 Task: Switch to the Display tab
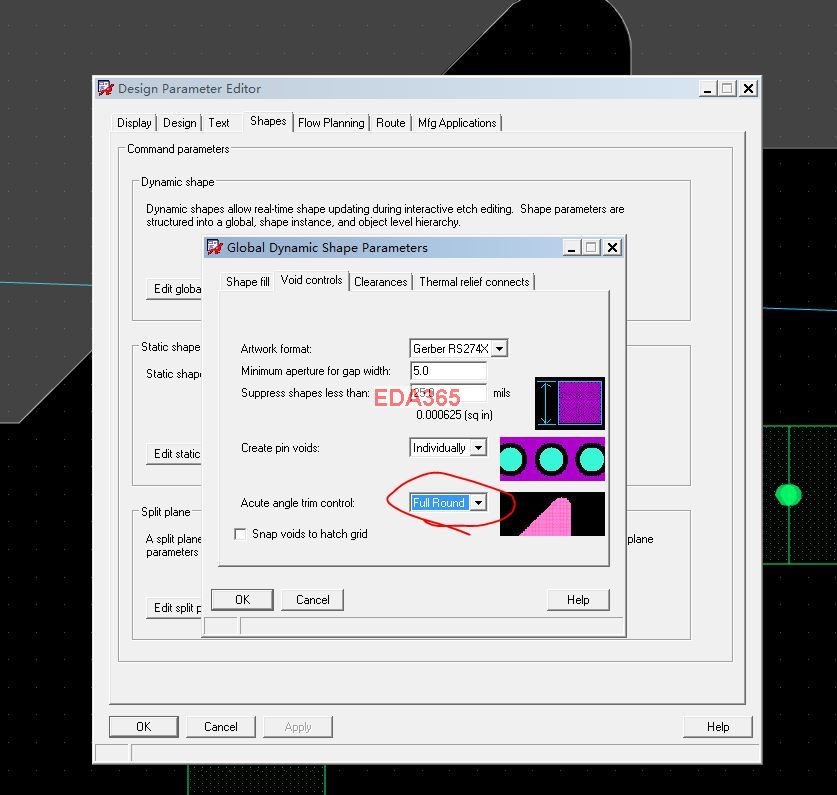(x=134, y=123)
